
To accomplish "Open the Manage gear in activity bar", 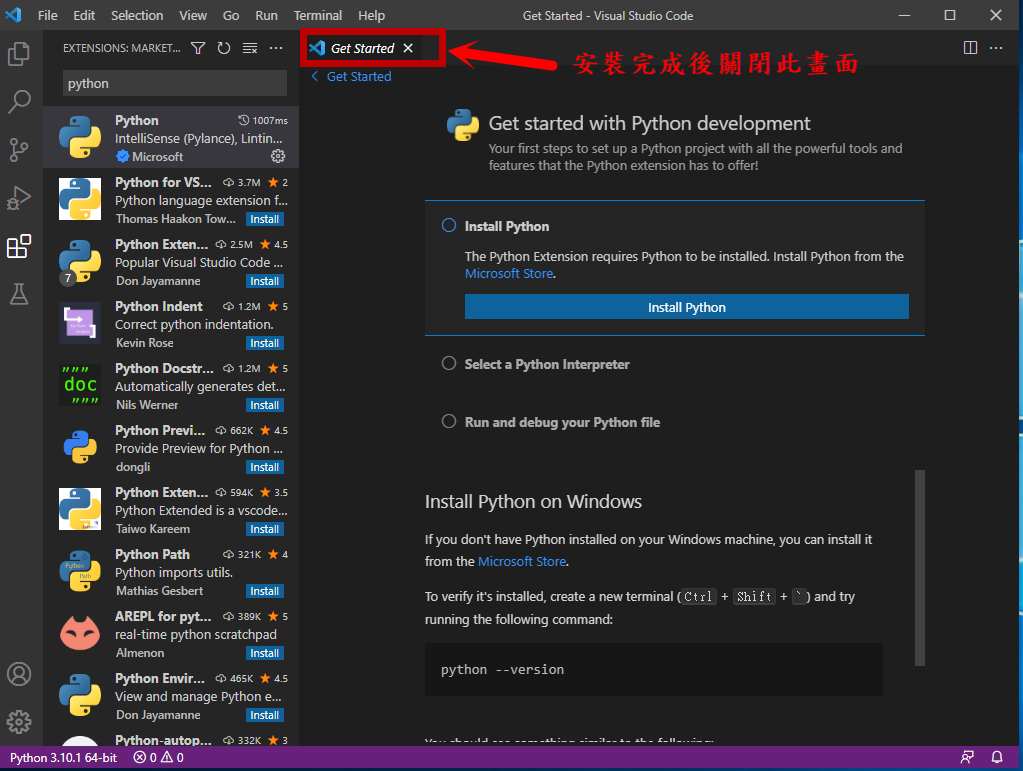I will click(19, 722).
